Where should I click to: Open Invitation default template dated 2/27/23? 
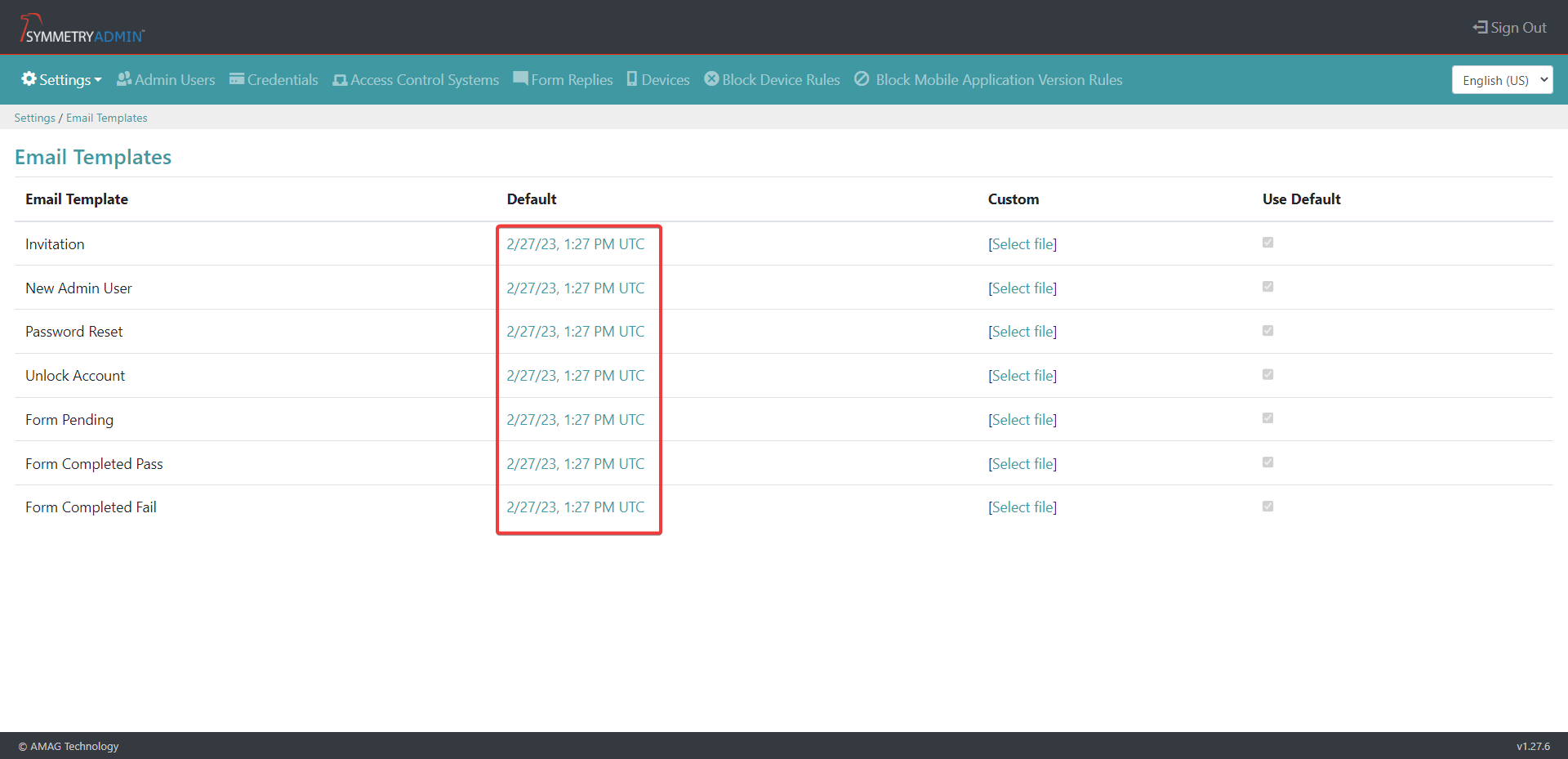click(576, 243)
